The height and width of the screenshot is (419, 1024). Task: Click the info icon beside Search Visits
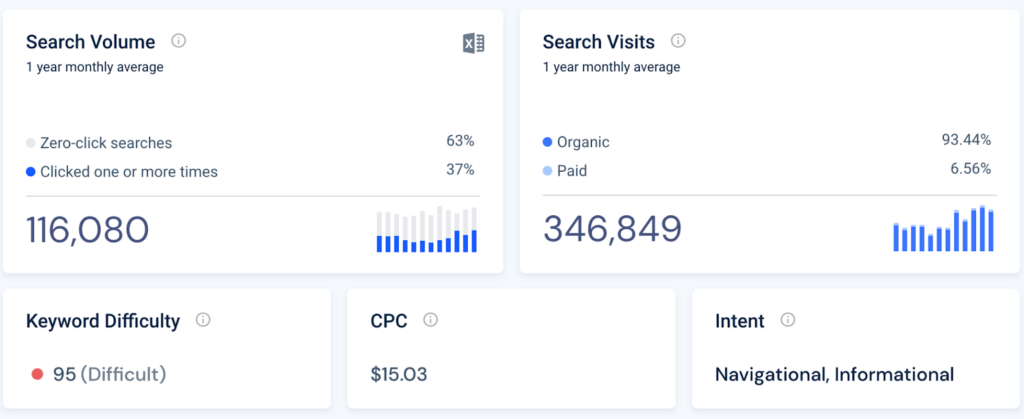click(678, 41)
